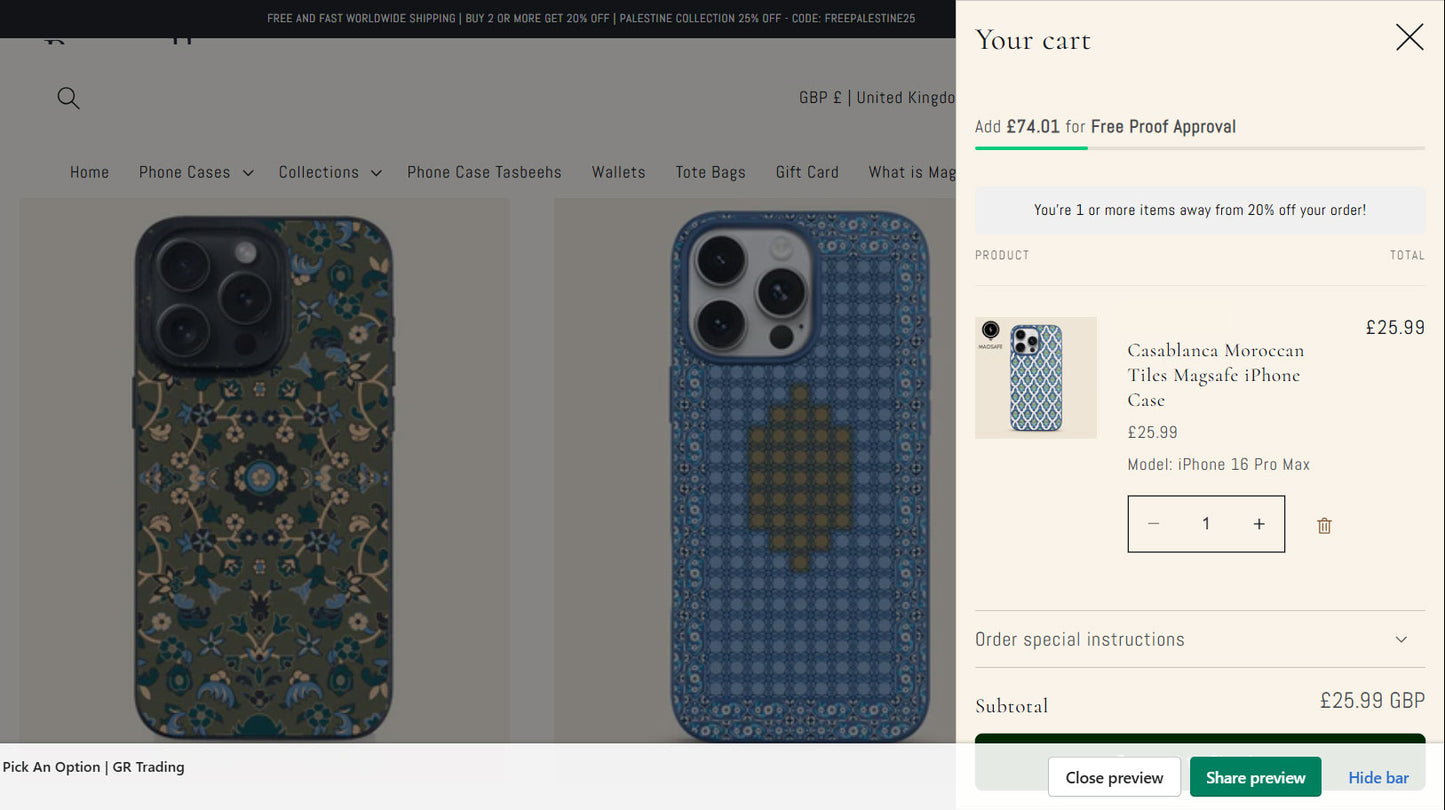The image size is (1445, 810).
Task: Open the Tote Bags navigation item
Action: (x=710, y=172)
